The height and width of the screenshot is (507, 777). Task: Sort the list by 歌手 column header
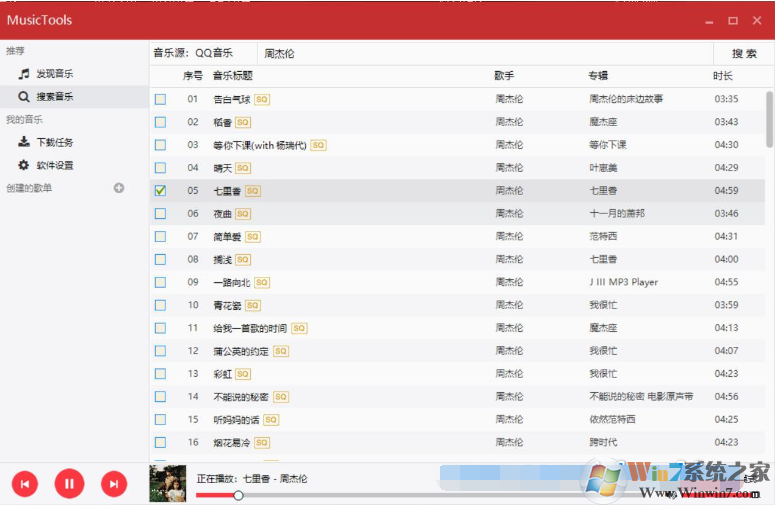click(x=504, y=76)
